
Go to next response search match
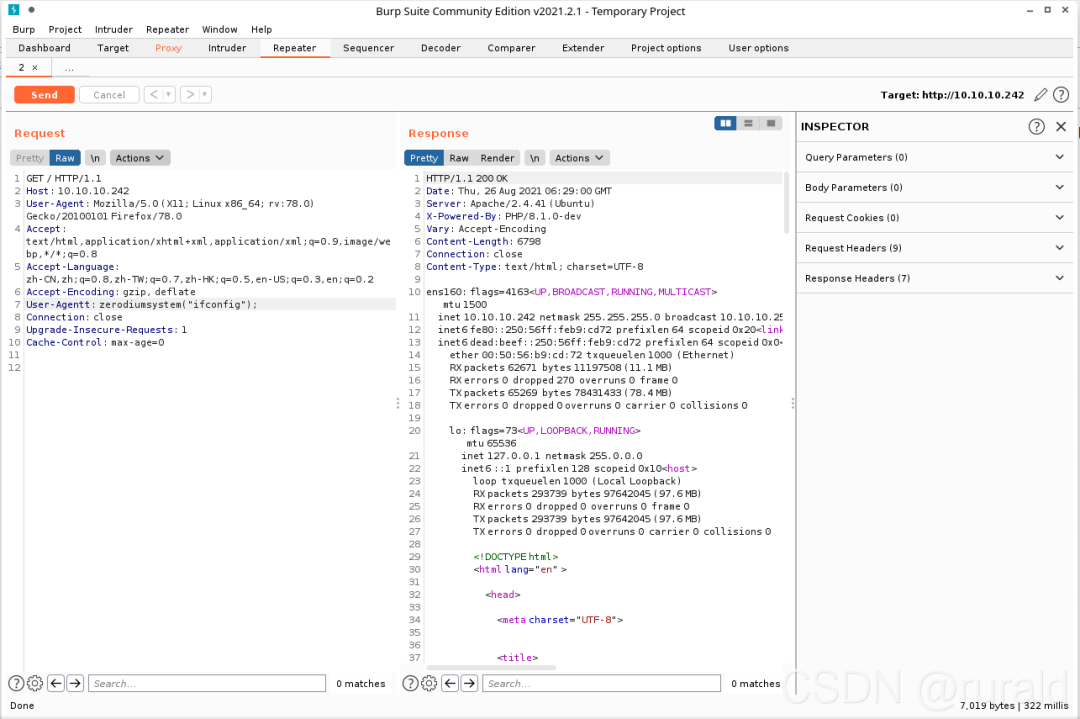(x=469, y=683)
